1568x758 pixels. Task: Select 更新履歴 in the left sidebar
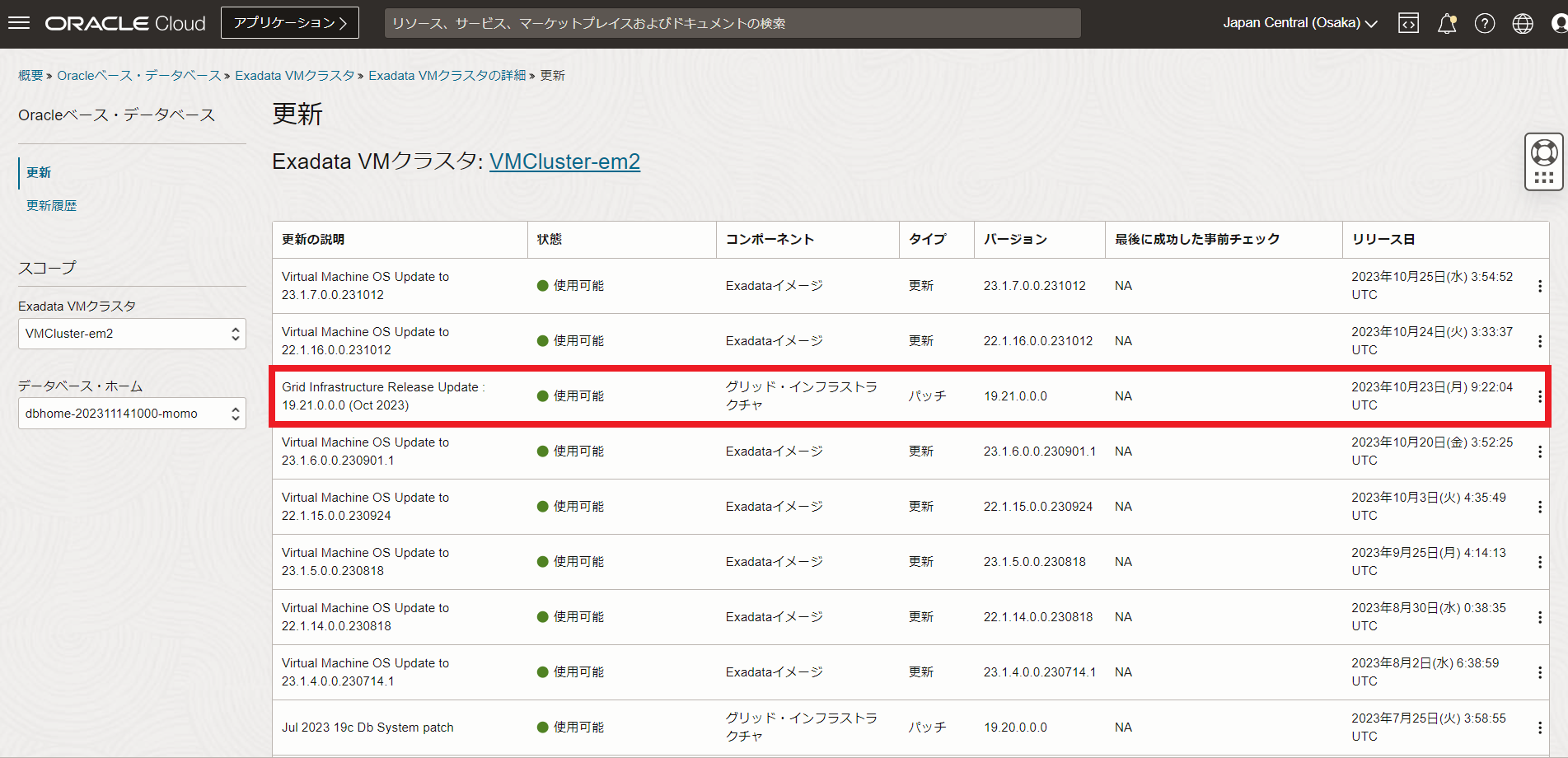(51, 205)
